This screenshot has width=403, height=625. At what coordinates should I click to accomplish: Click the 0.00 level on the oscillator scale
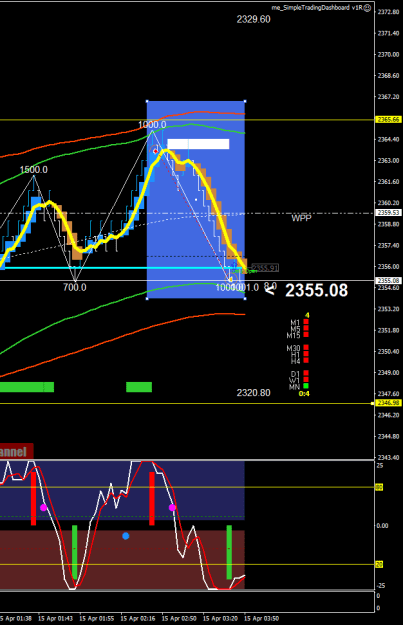click(x=382, y=526)
